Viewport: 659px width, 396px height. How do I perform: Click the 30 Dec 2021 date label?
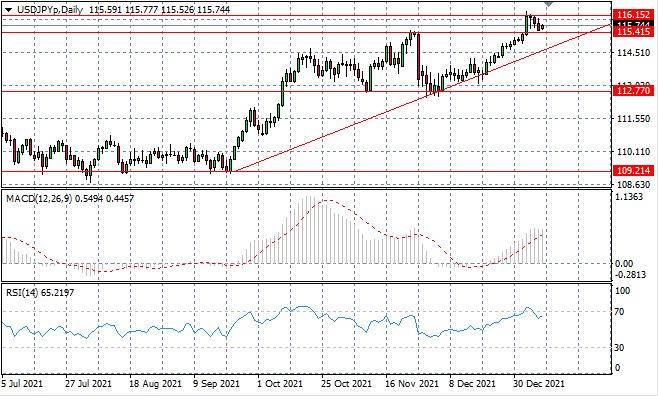[x=539, y=384]
